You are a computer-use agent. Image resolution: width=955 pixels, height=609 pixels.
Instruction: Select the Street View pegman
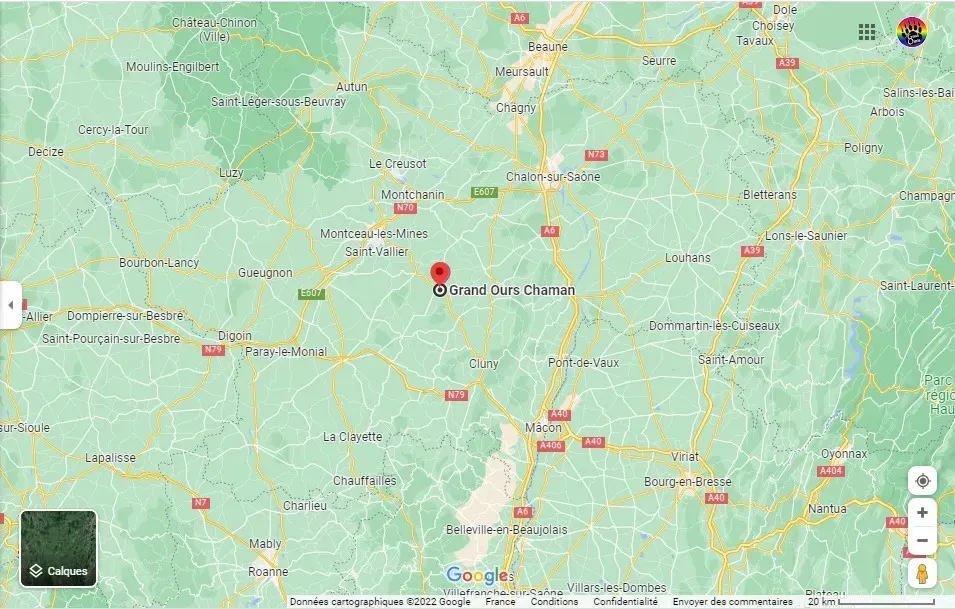coord(922,574)
